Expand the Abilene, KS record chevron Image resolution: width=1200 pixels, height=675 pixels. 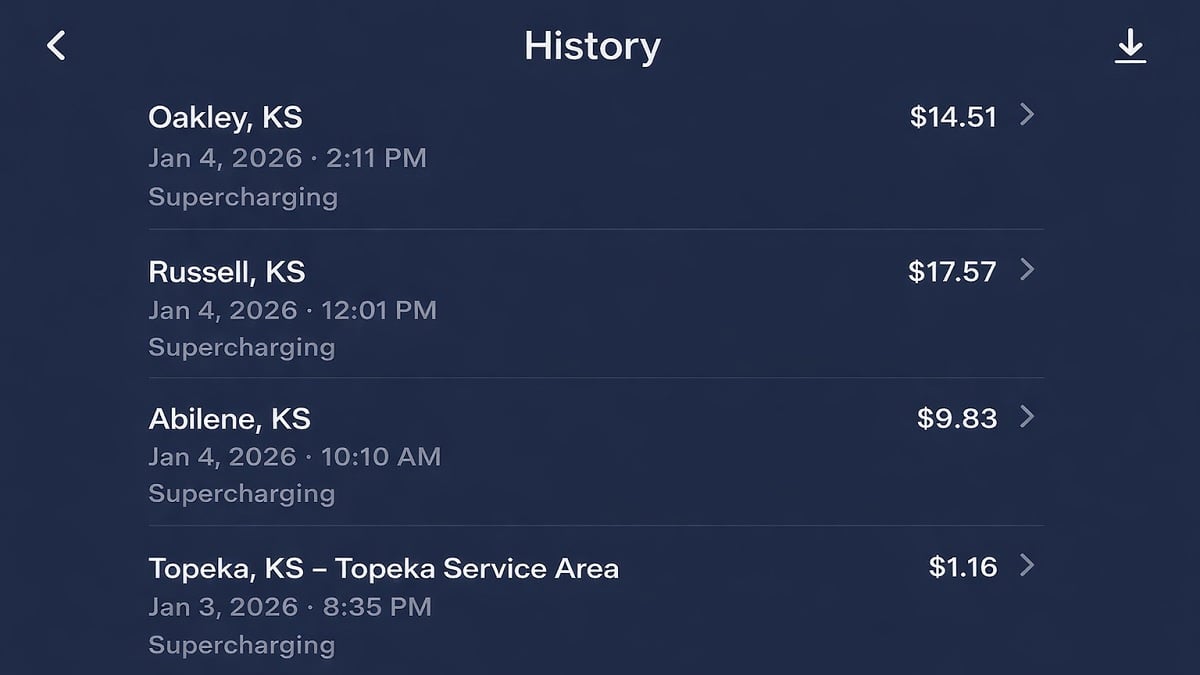1028,419
